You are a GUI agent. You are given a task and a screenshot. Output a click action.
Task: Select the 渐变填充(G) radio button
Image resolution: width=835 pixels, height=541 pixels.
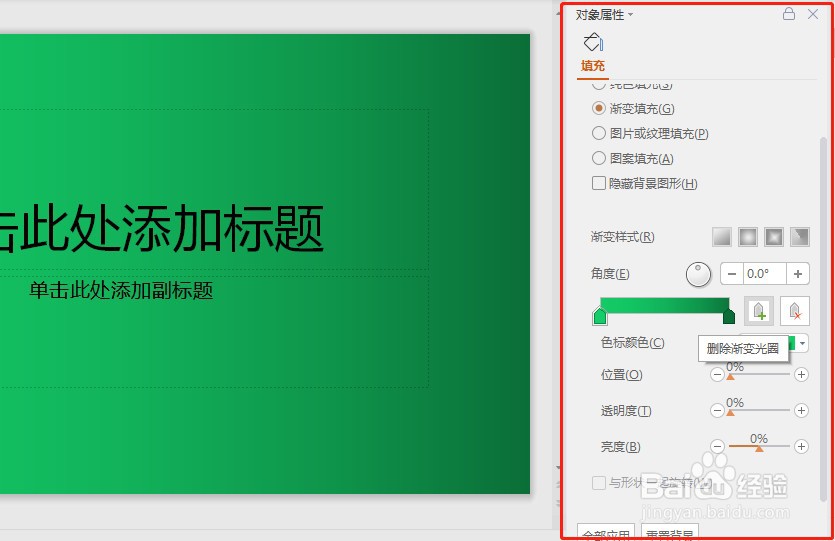click(599, 108)
